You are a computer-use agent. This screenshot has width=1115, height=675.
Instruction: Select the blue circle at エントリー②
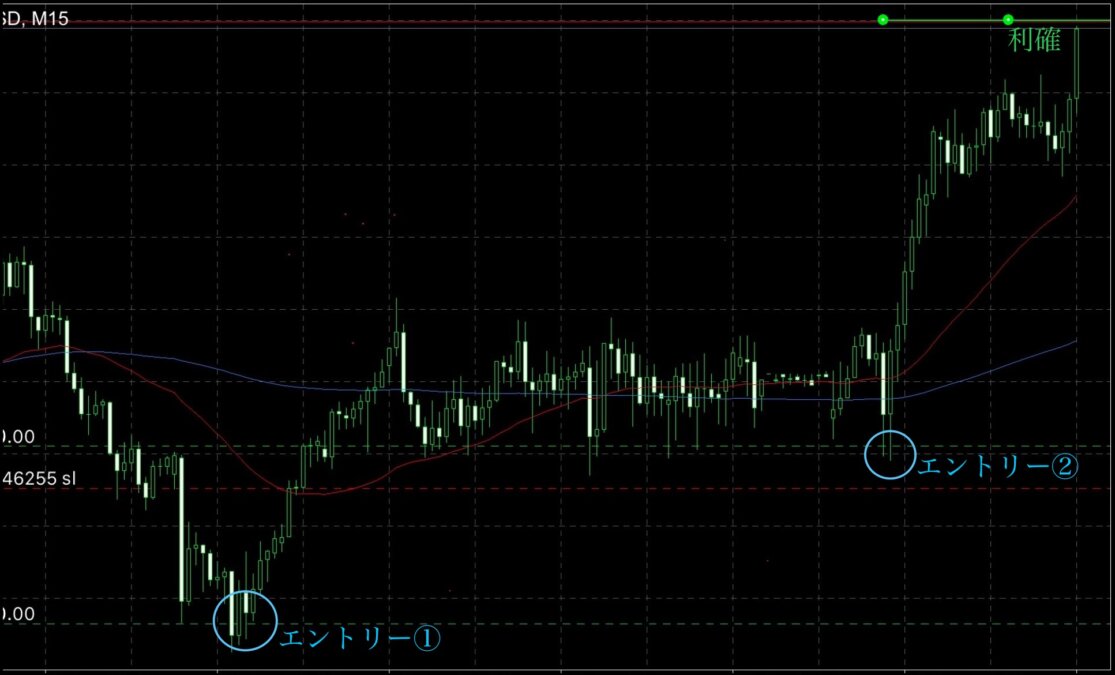point(888,453)
